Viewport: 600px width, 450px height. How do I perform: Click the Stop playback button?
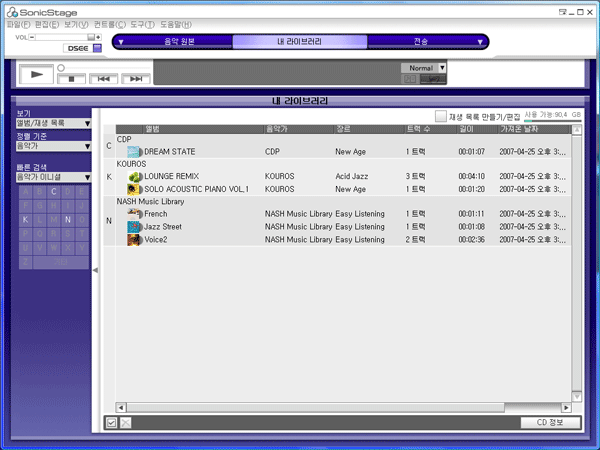[x=70, y=78]
